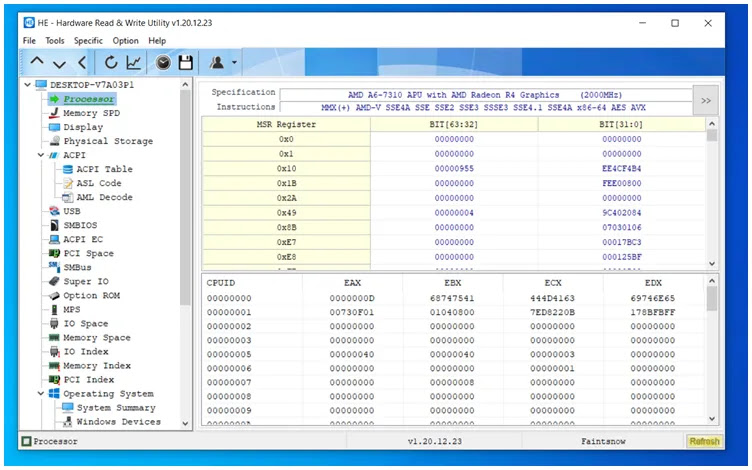Viewport: 752px width, 470px height.
Task: Open the line chart toolbar icon
Action: coord(134,62)
